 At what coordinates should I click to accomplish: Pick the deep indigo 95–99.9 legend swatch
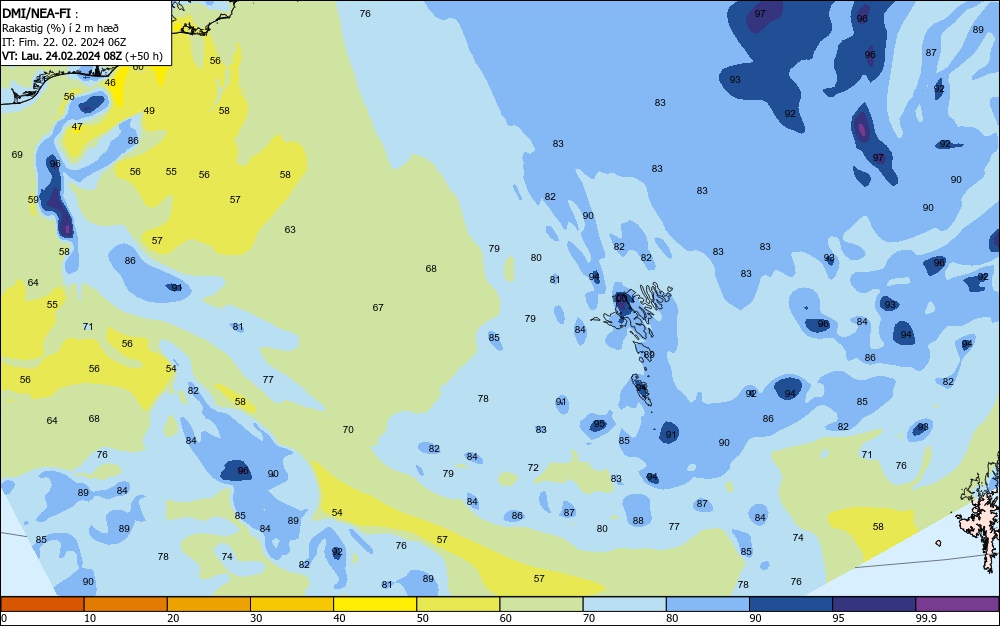[x=874, y=604]
